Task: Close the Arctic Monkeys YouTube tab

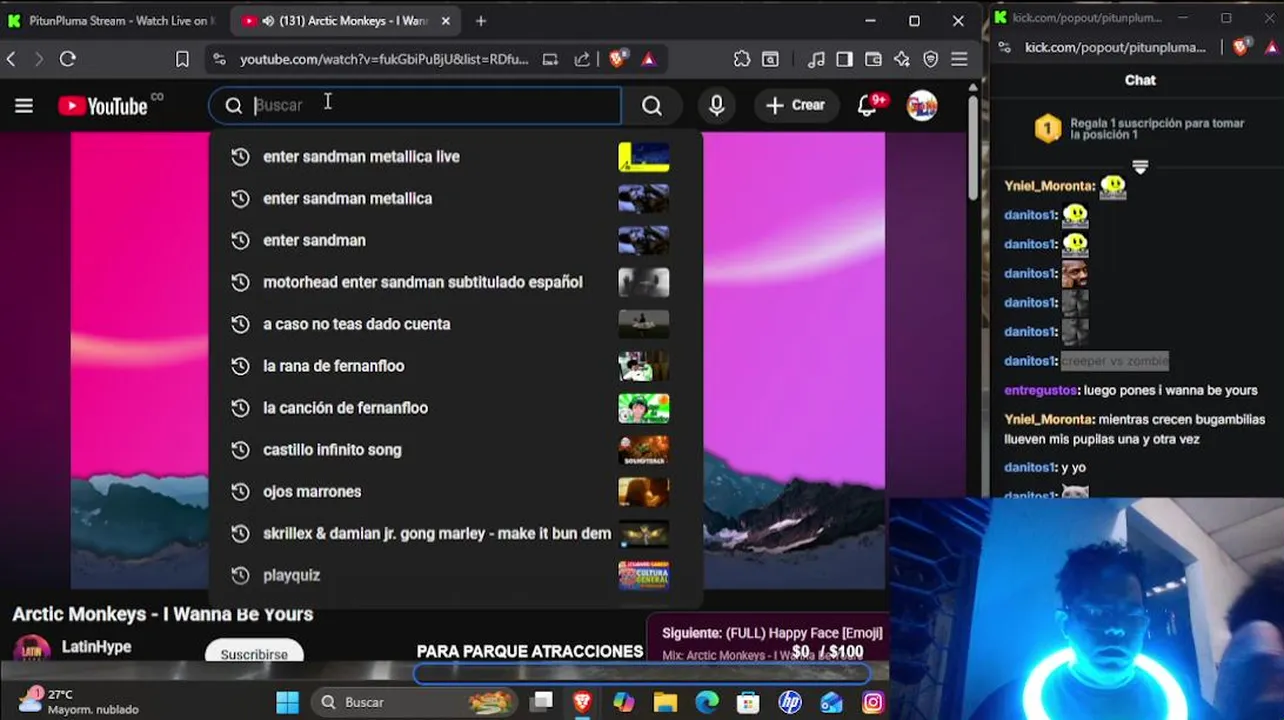Action: coord(446,21)
